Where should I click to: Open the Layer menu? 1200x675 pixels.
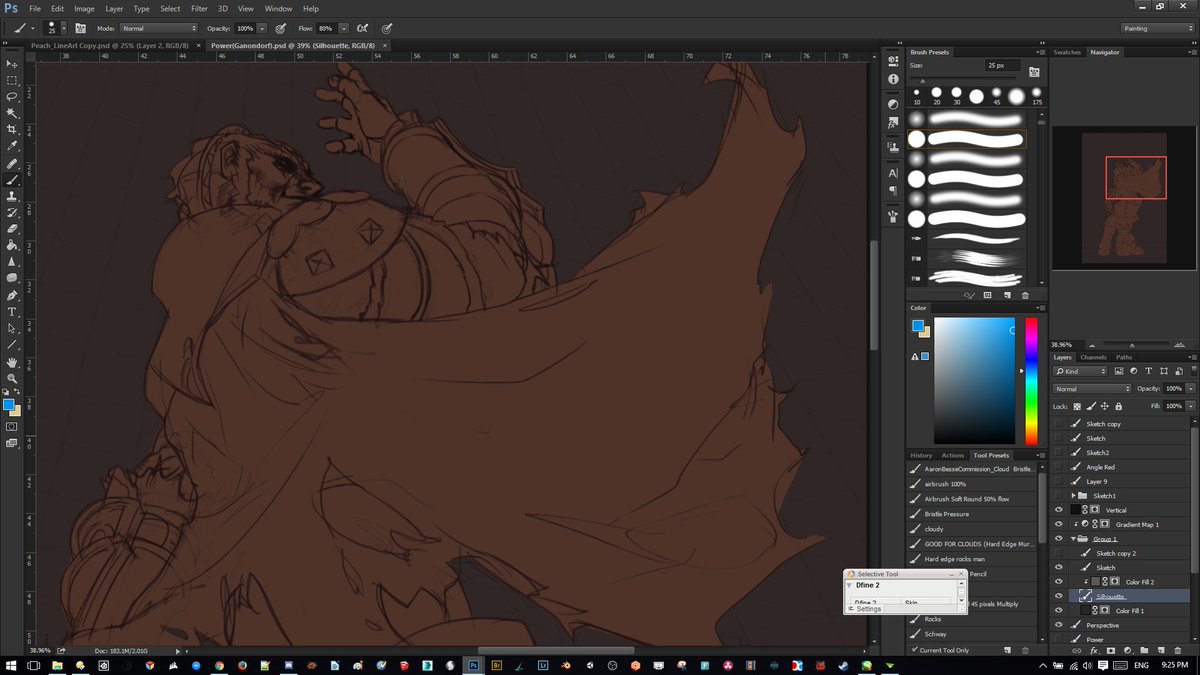114,8
